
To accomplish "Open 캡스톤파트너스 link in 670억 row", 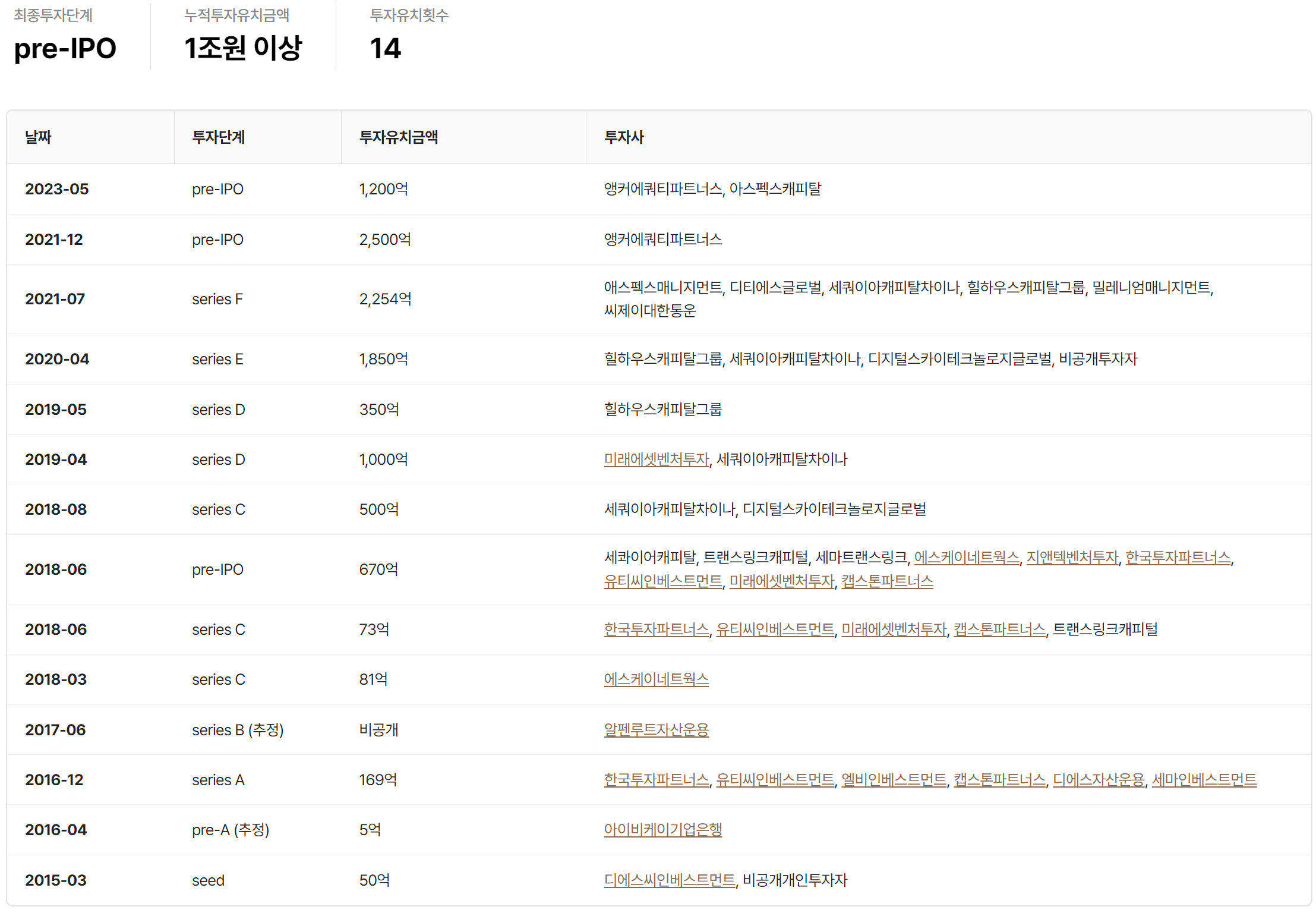I will [x=887, y=581].
